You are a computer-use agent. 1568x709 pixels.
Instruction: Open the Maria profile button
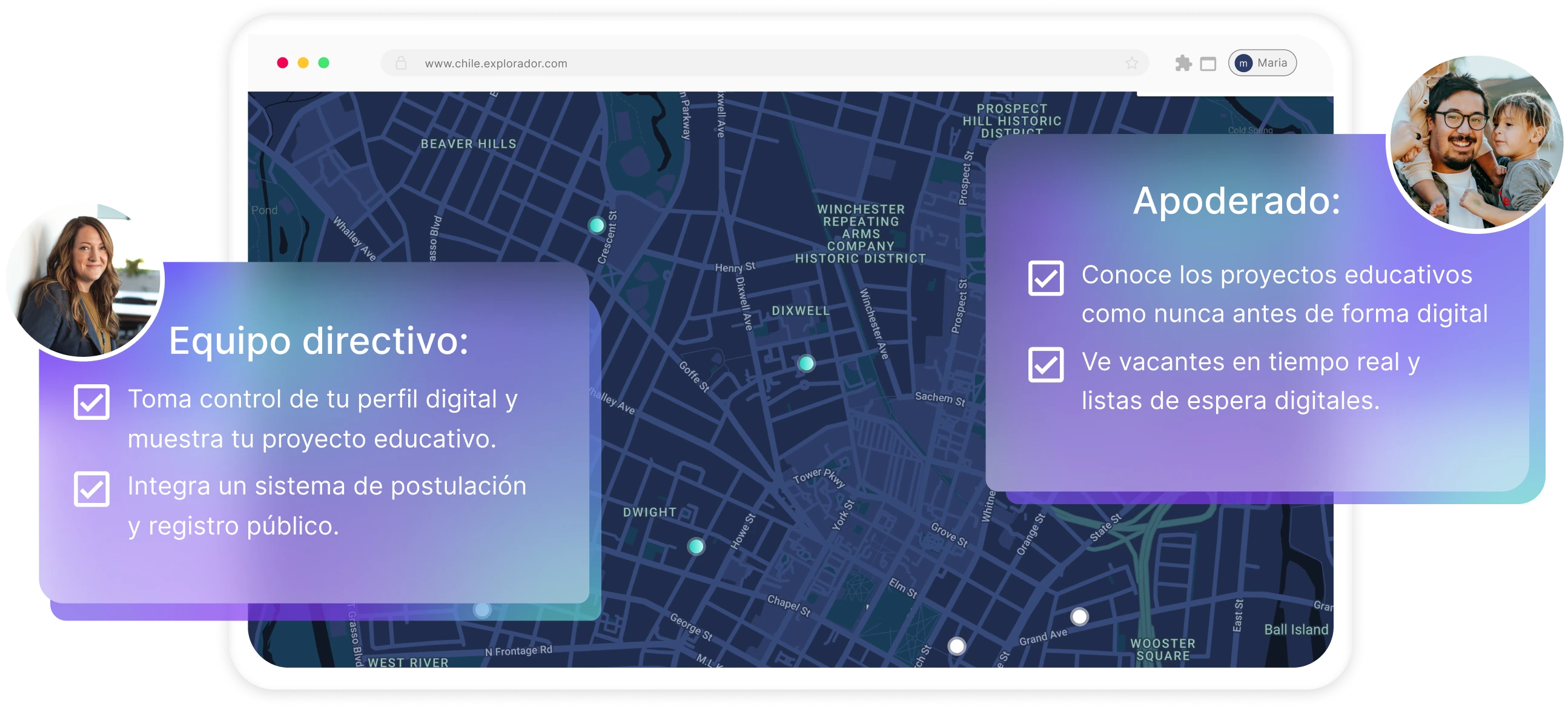(x=1262, y=63)
